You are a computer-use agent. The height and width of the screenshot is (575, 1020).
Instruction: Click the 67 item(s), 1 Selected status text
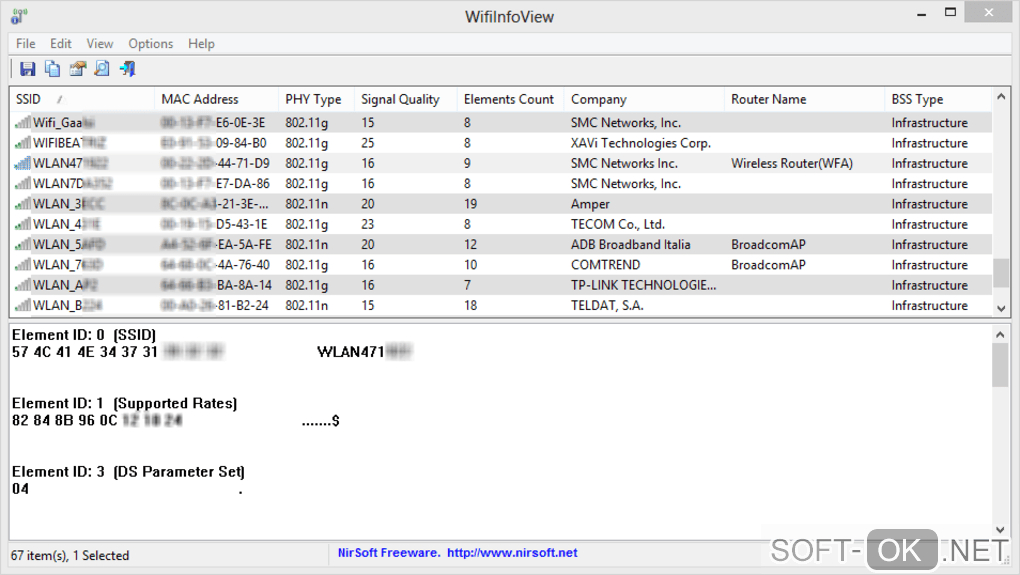[x=70, y=555]
